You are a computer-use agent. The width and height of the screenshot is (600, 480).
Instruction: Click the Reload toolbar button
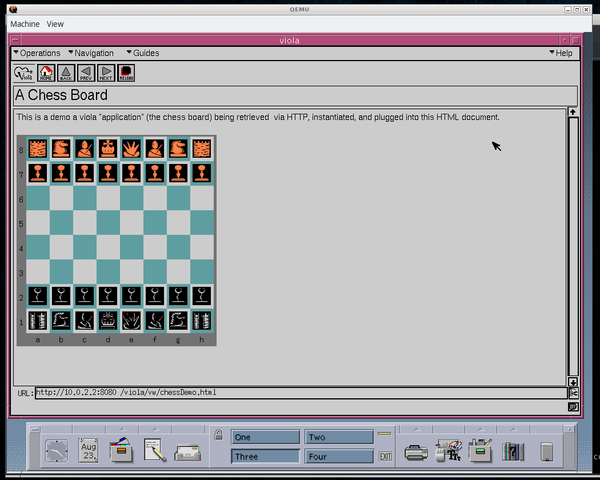(x=126, y=73)
